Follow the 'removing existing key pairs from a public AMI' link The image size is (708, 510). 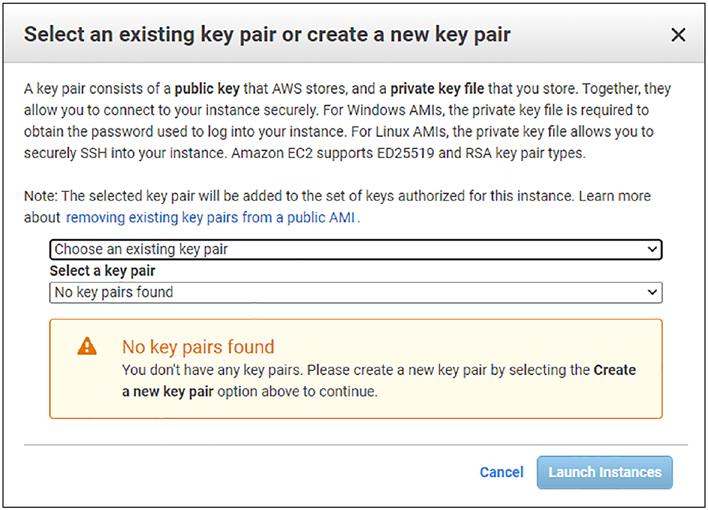click(210, 218)
